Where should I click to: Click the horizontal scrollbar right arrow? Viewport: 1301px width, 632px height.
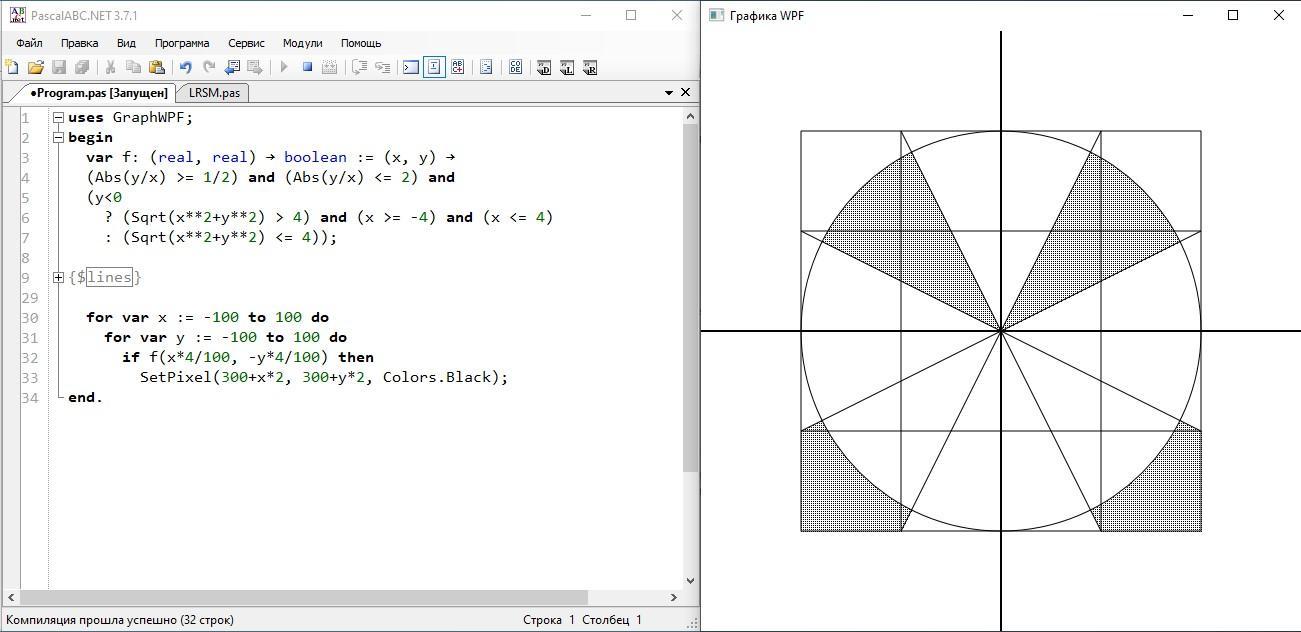click(674, 597)
